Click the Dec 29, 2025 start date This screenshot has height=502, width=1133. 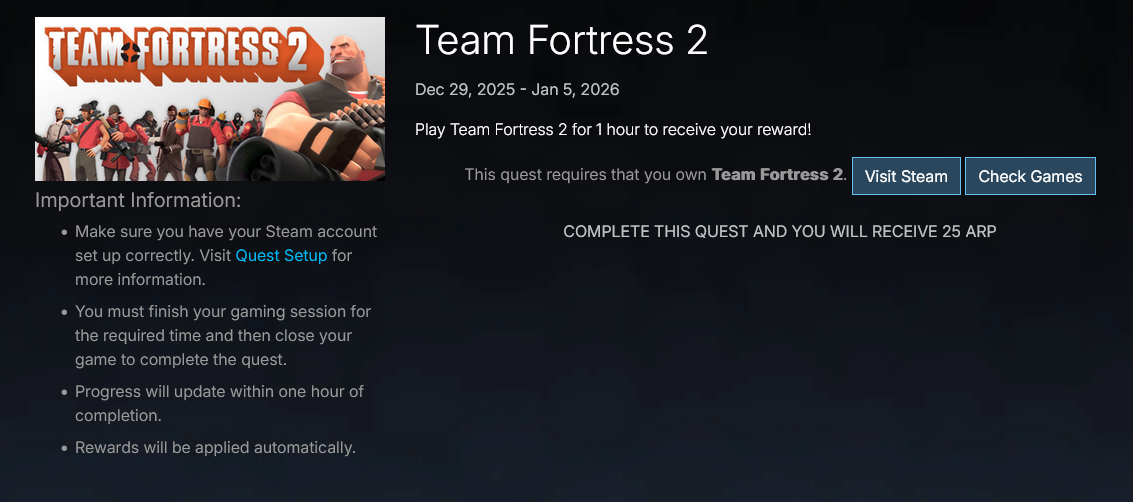[x=464, y=90]
